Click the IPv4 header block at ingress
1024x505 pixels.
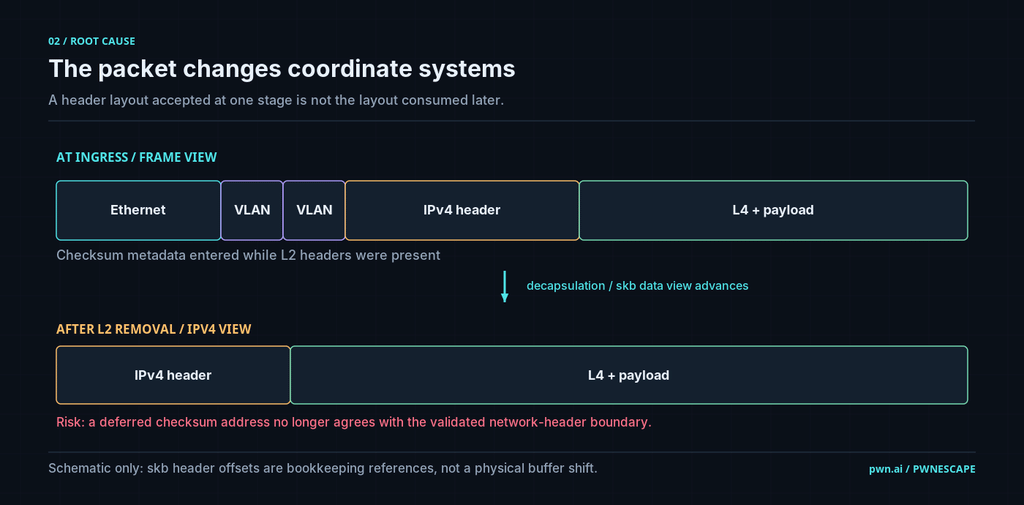[462, 210]
